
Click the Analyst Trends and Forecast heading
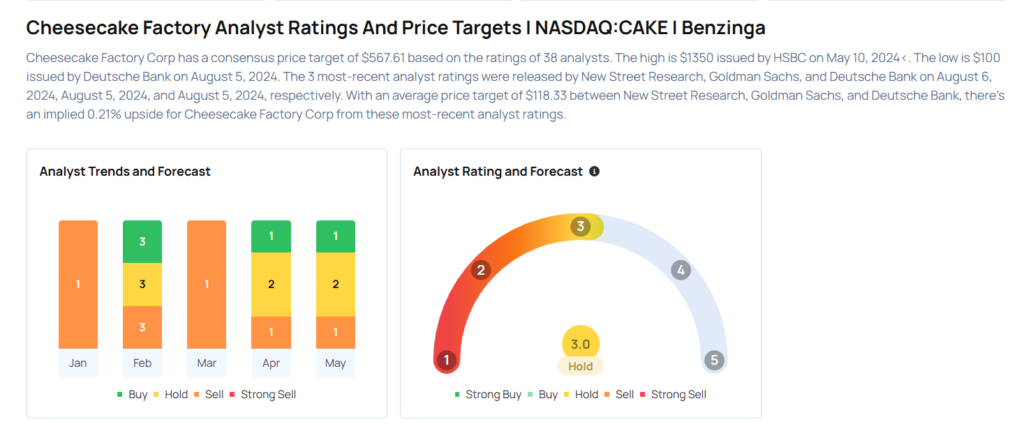coord(125,172)
